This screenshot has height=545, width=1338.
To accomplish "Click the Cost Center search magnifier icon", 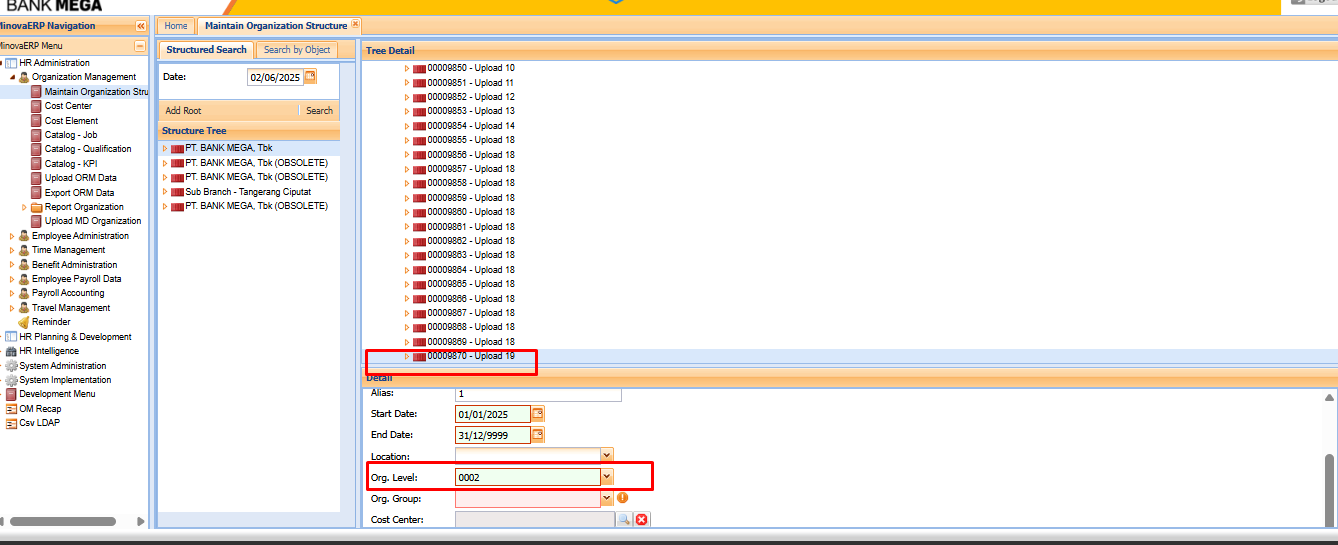I will click(624, 519).
